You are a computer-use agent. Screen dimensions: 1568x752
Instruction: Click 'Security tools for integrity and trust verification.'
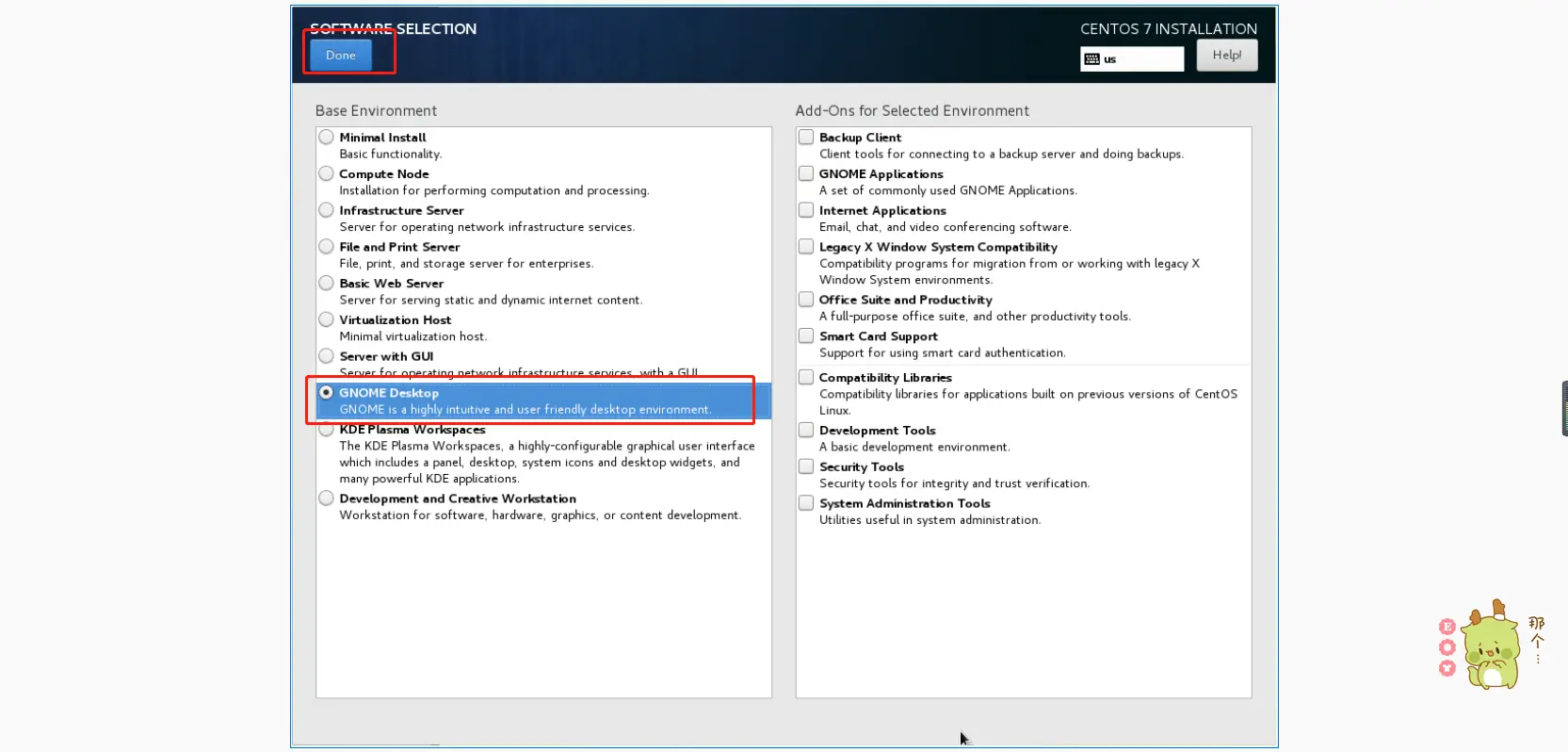[955, 483]
